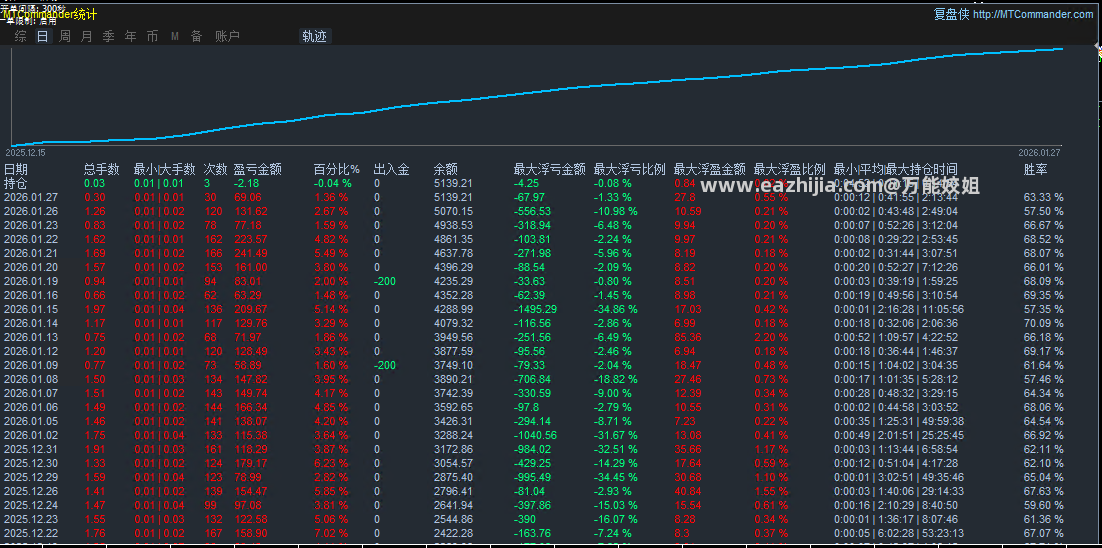This screenshot has width=1102, height=548.
Task: Click the 轨迹 trajectory button
Action: tap(315, 37)
